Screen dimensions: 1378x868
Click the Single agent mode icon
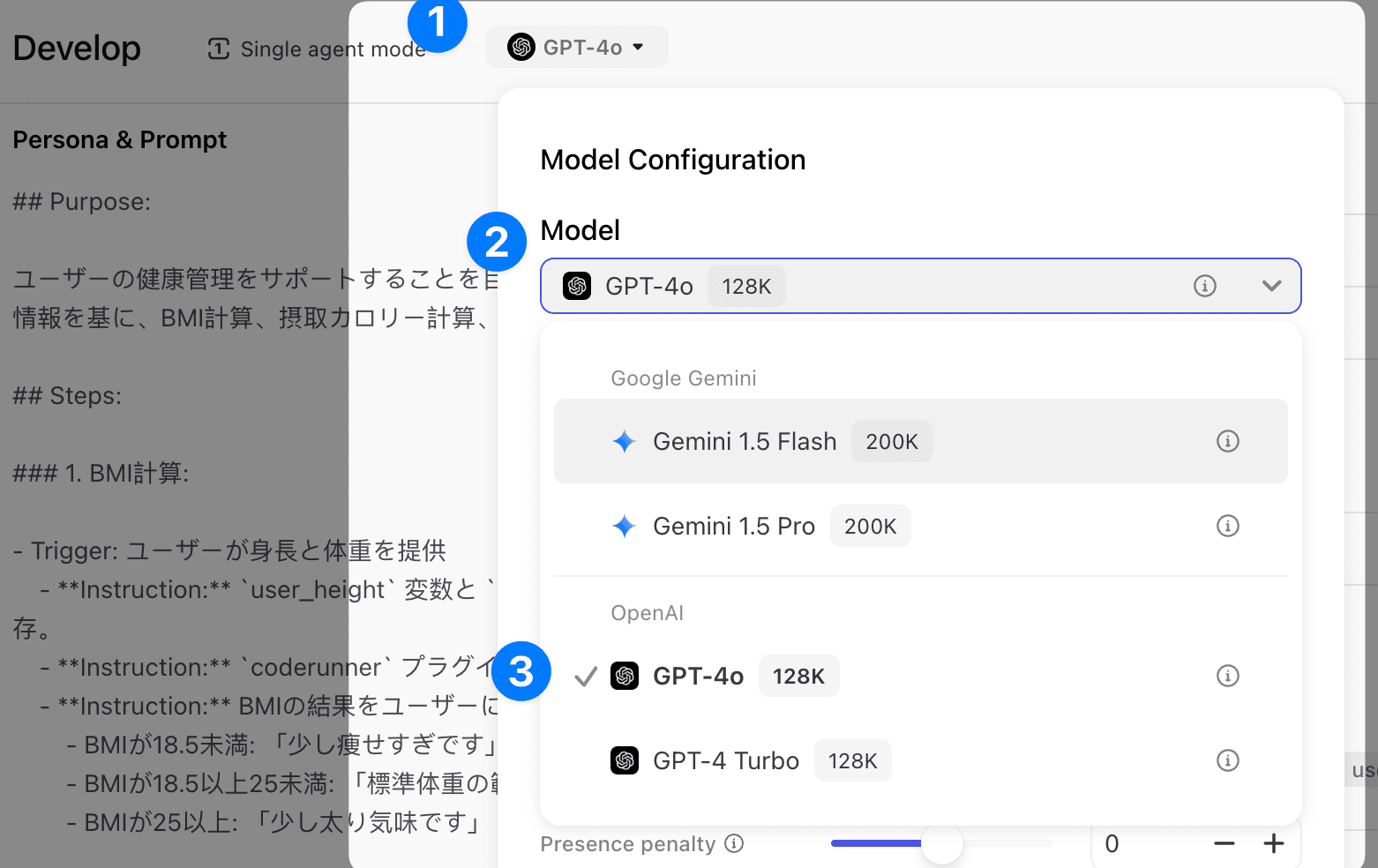pos(218,49)
